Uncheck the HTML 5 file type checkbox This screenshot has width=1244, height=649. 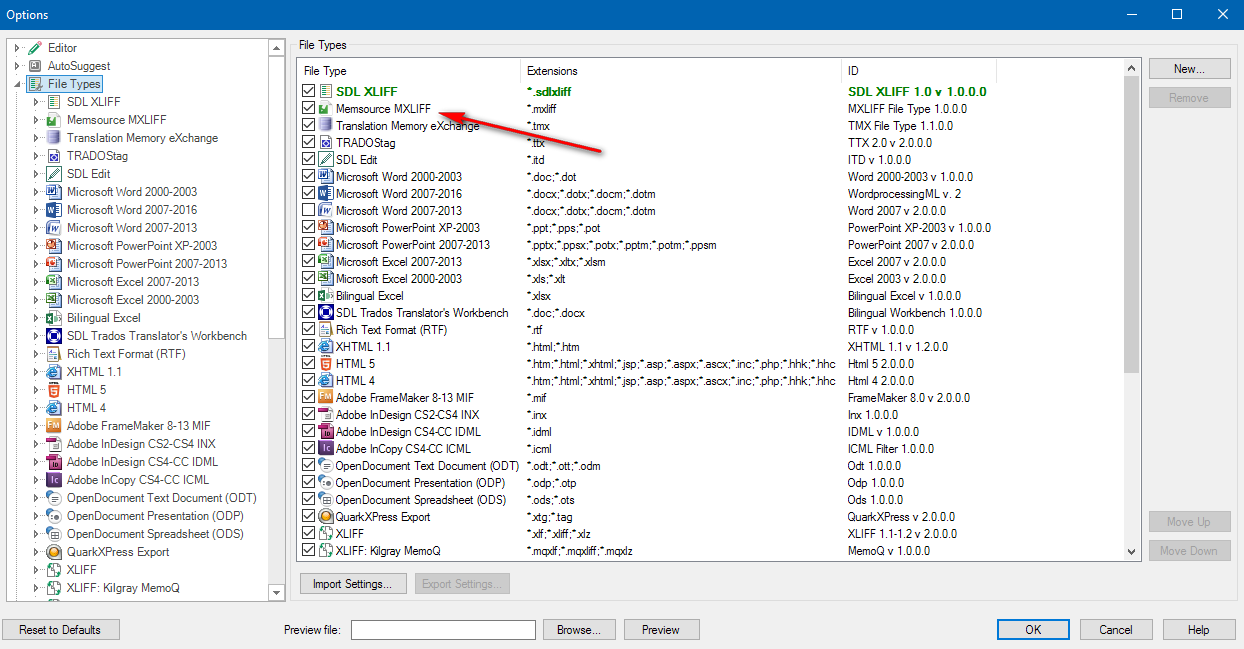click(x=309, y=364)
